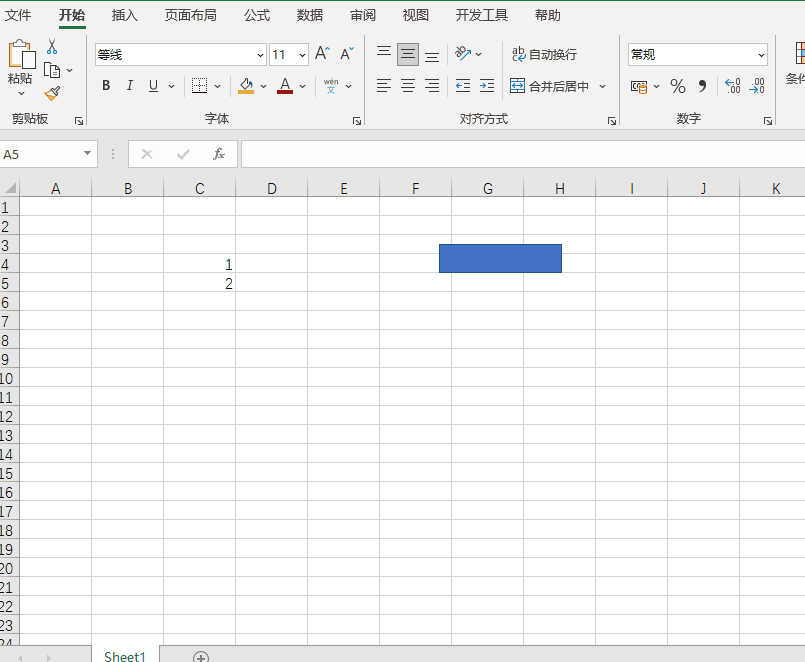Align text left
Viewport: 805px width, 662px height.
point(384,86)
